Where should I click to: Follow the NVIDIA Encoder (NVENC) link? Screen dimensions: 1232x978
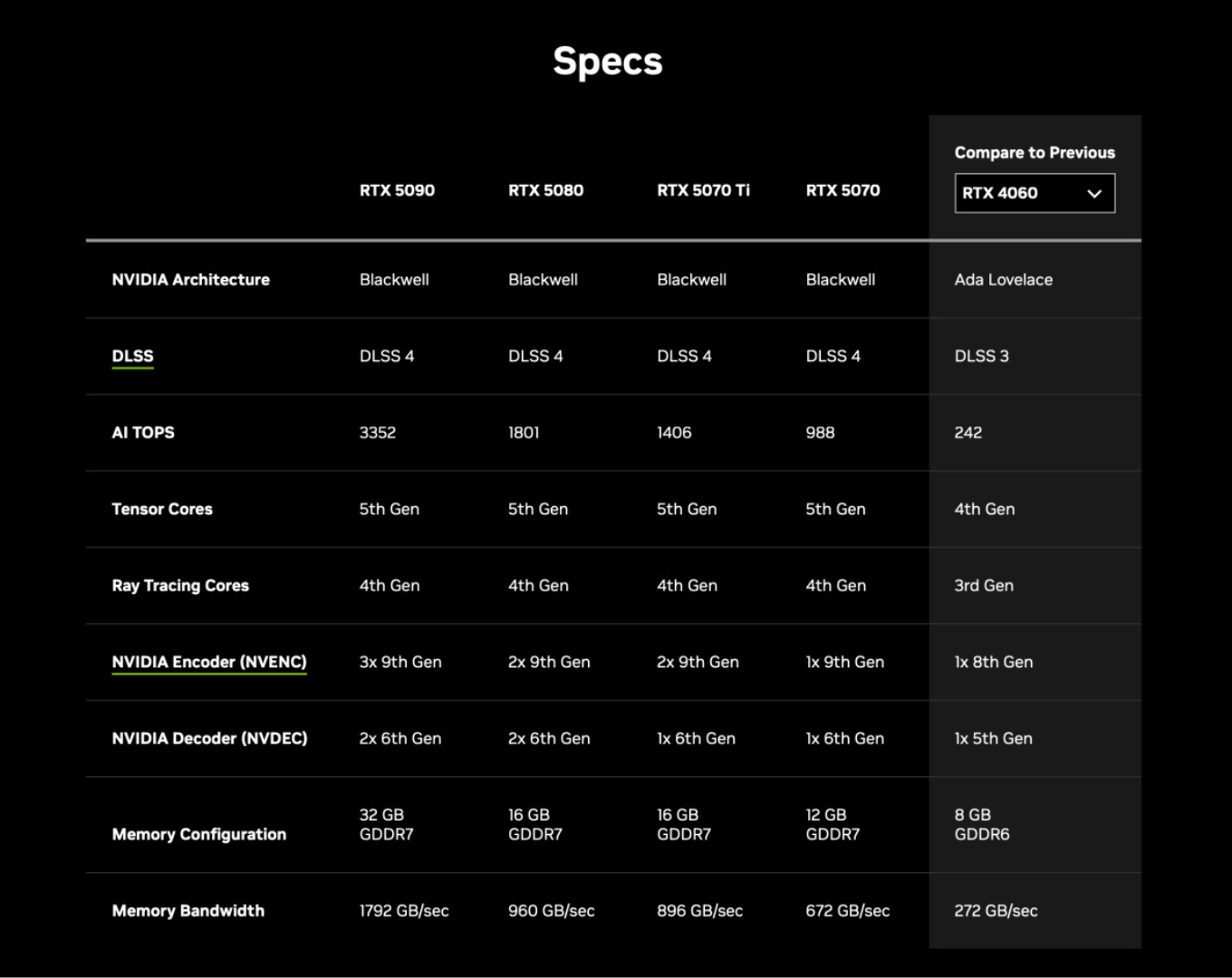tap(209, 662)
